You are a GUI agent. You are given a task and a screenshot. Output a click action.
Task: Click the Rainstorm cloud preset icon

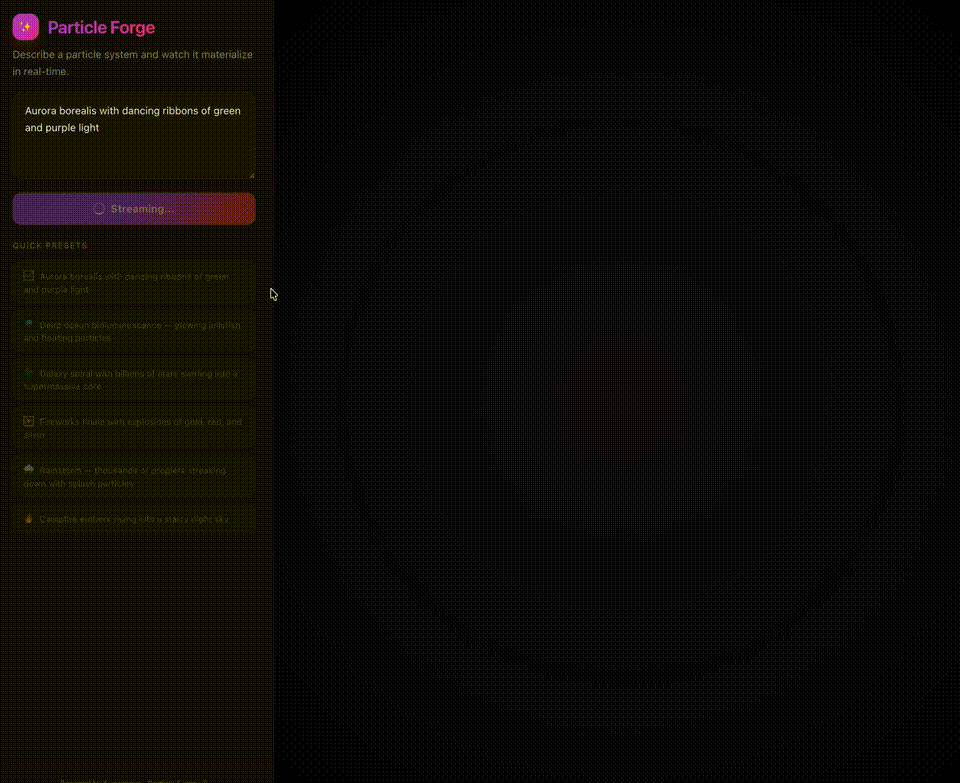(29, 469)
